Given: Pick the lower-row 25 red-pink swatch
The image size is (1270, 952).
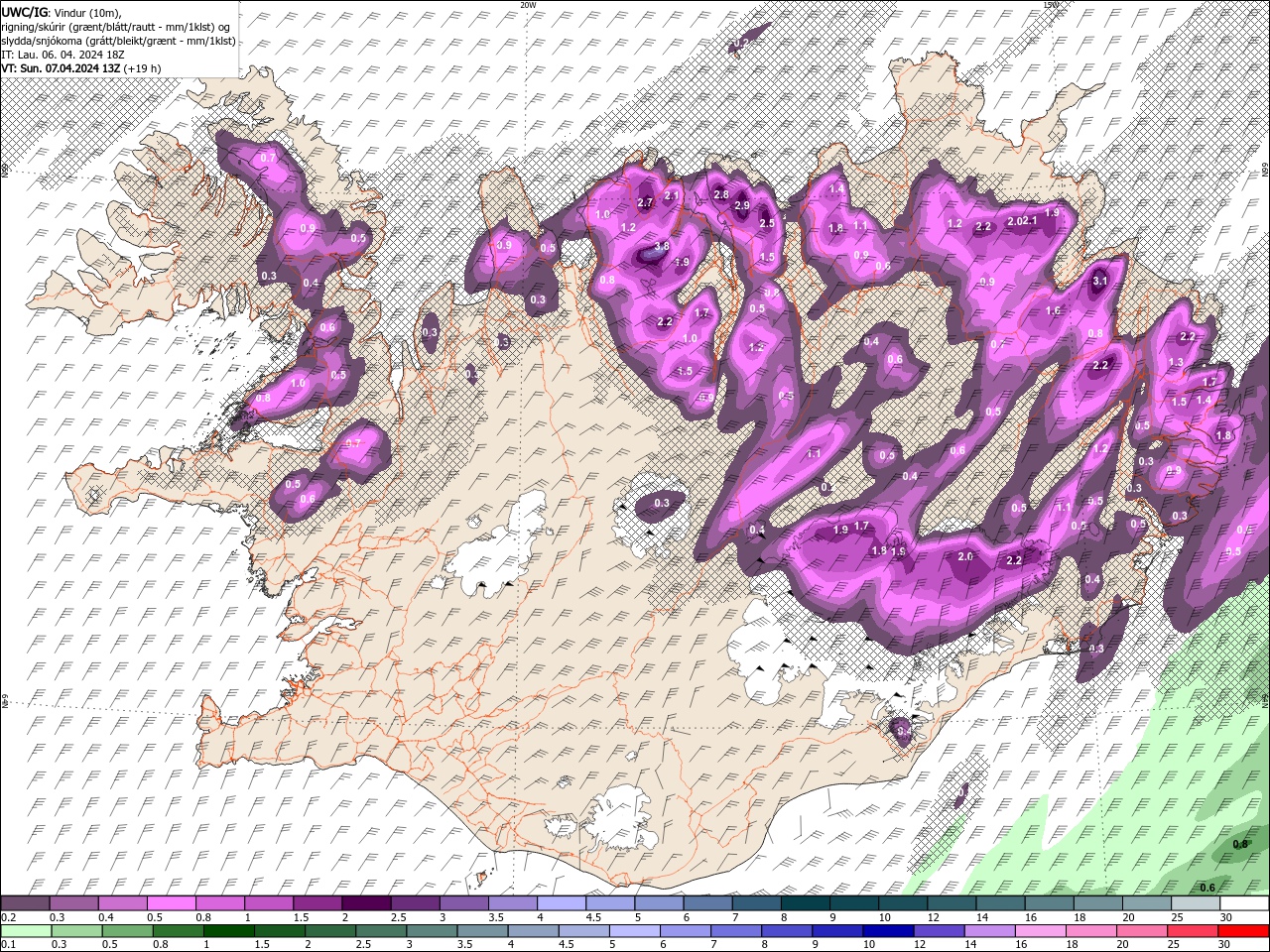Looking at the screenshot, I should tap(1192, 931).
